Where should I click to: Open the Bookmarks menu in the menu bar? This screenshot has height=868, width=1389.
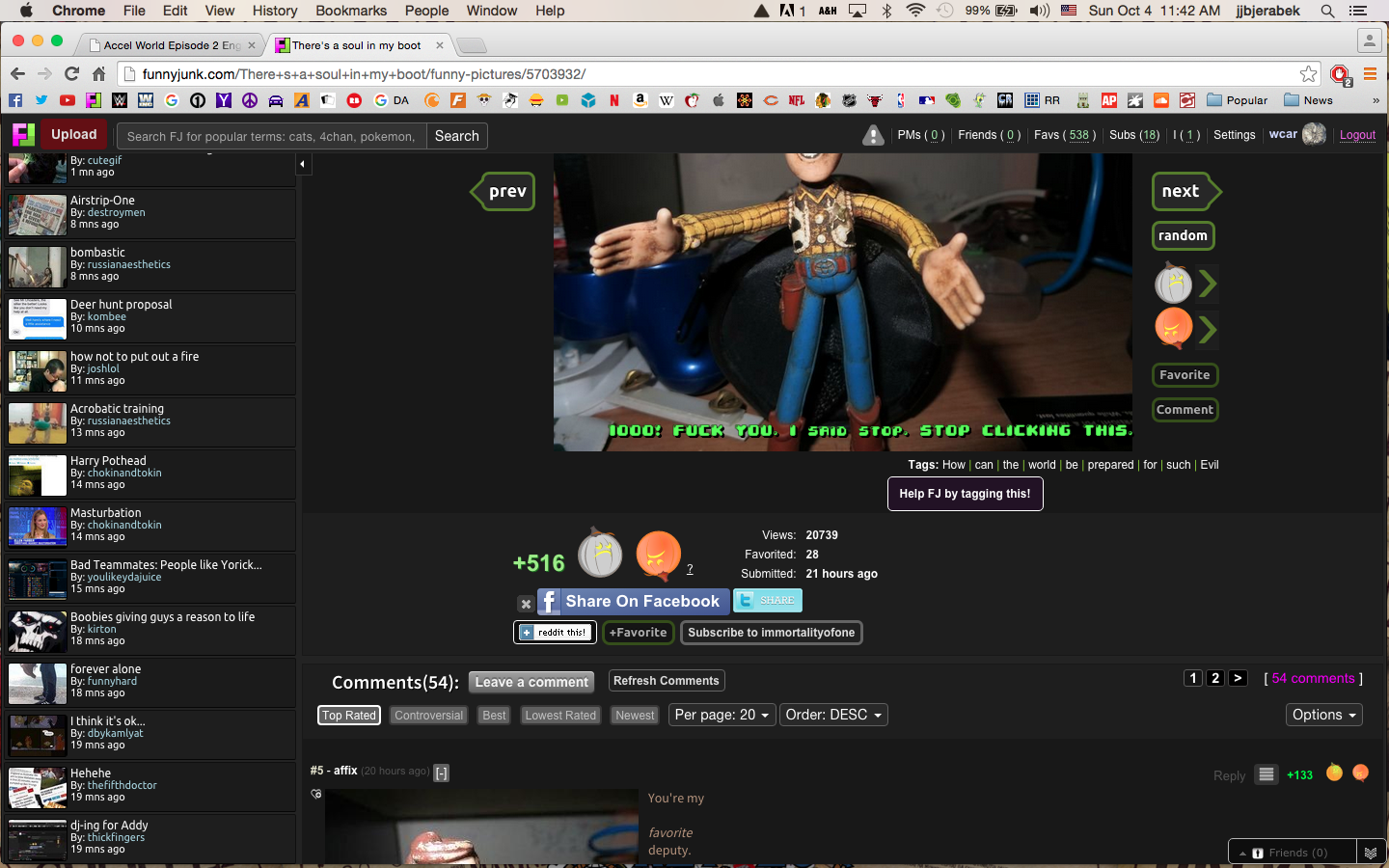pyautogui.click(x=351, y=11)
